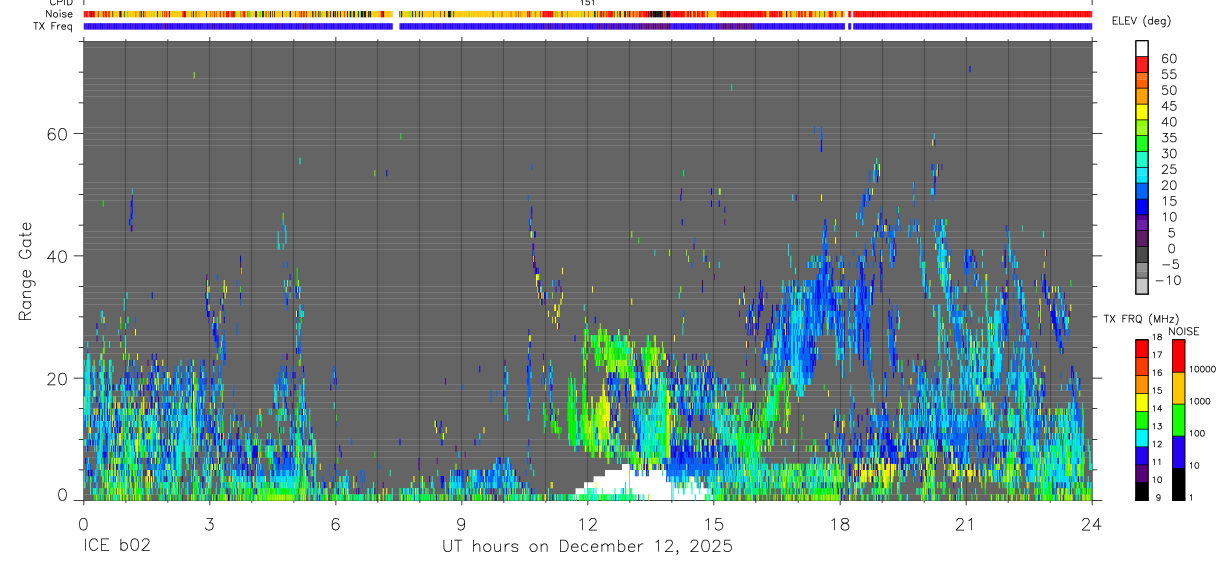
Task: Select the black TX FRQ swatch between 10 and 9
Action: (x=1142, y=491)
